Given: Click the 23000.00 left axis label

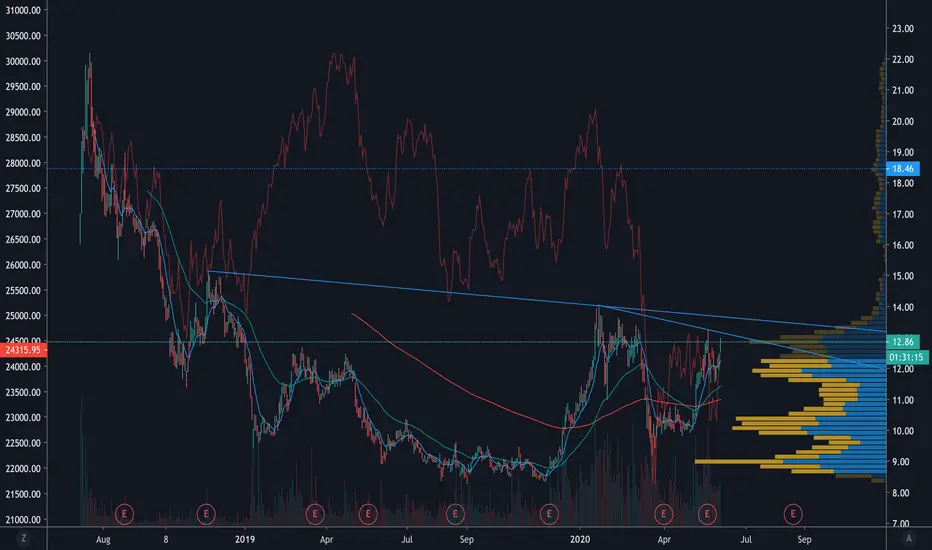Looking at the screenshot, I should click(23, 417).
